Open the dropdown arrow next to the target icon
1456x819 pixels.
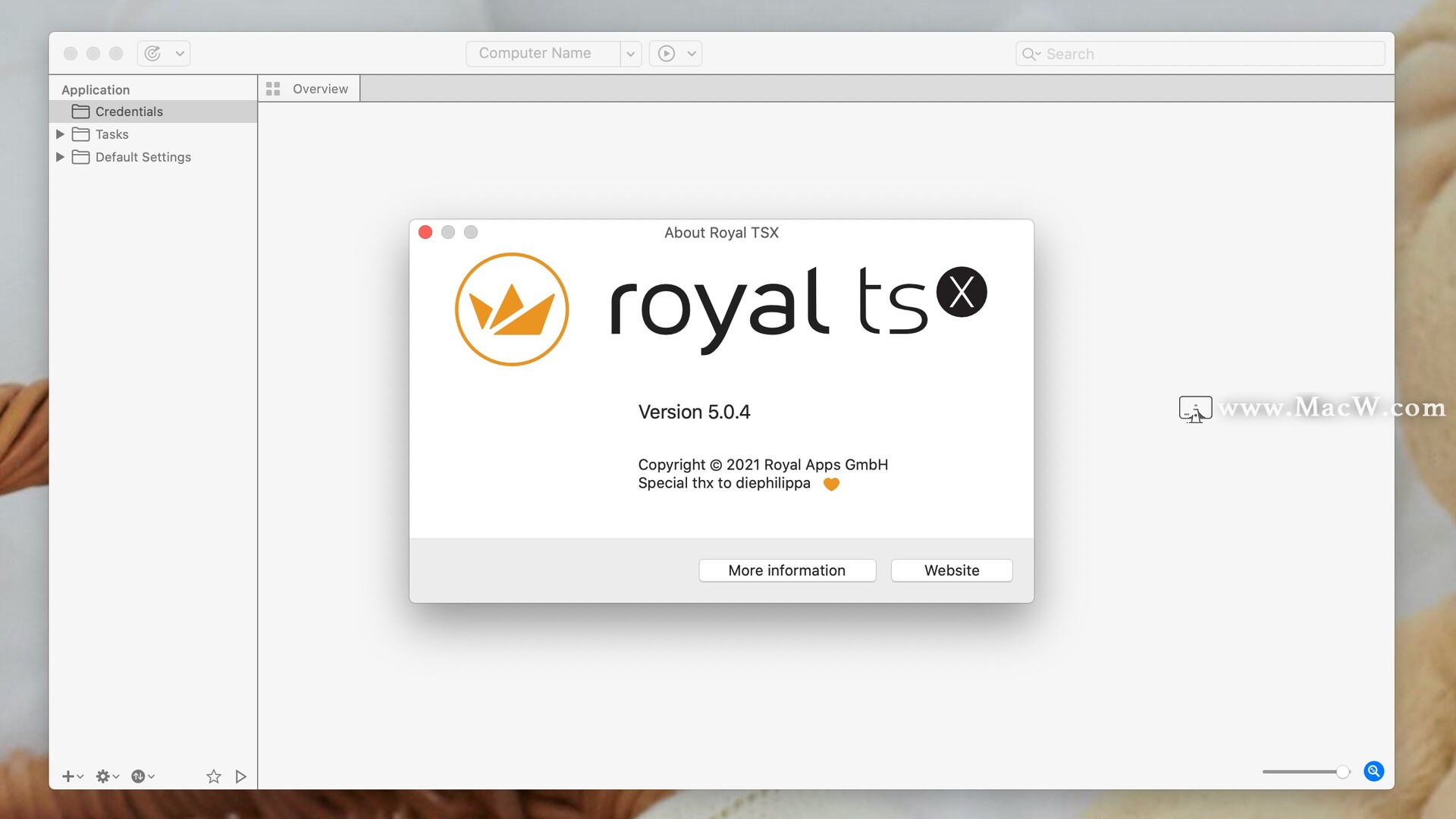180,54
